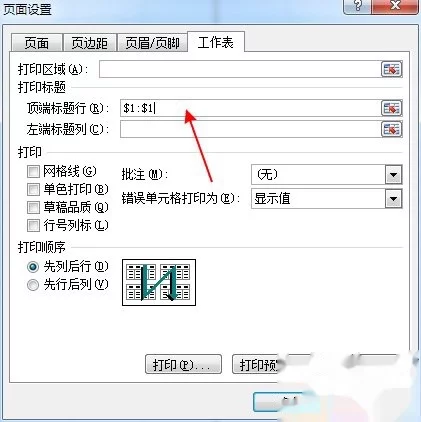Enable the 网格线 checkbox

pyautogui.click(x=33, y=172)
